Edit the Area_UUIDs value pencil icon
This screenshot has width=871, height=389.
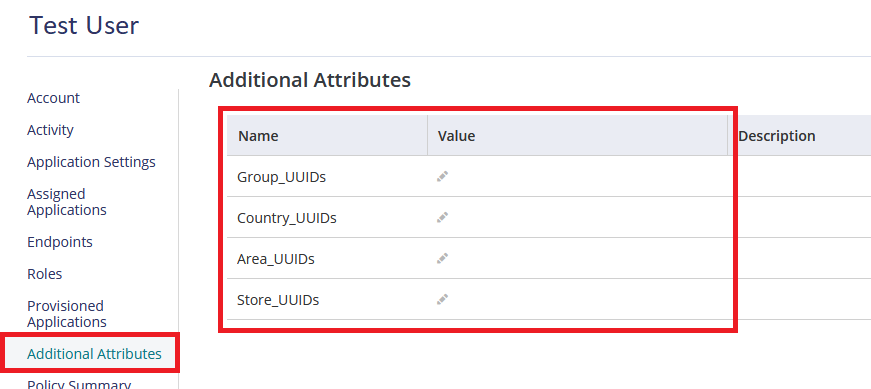[x=442, y=259]
